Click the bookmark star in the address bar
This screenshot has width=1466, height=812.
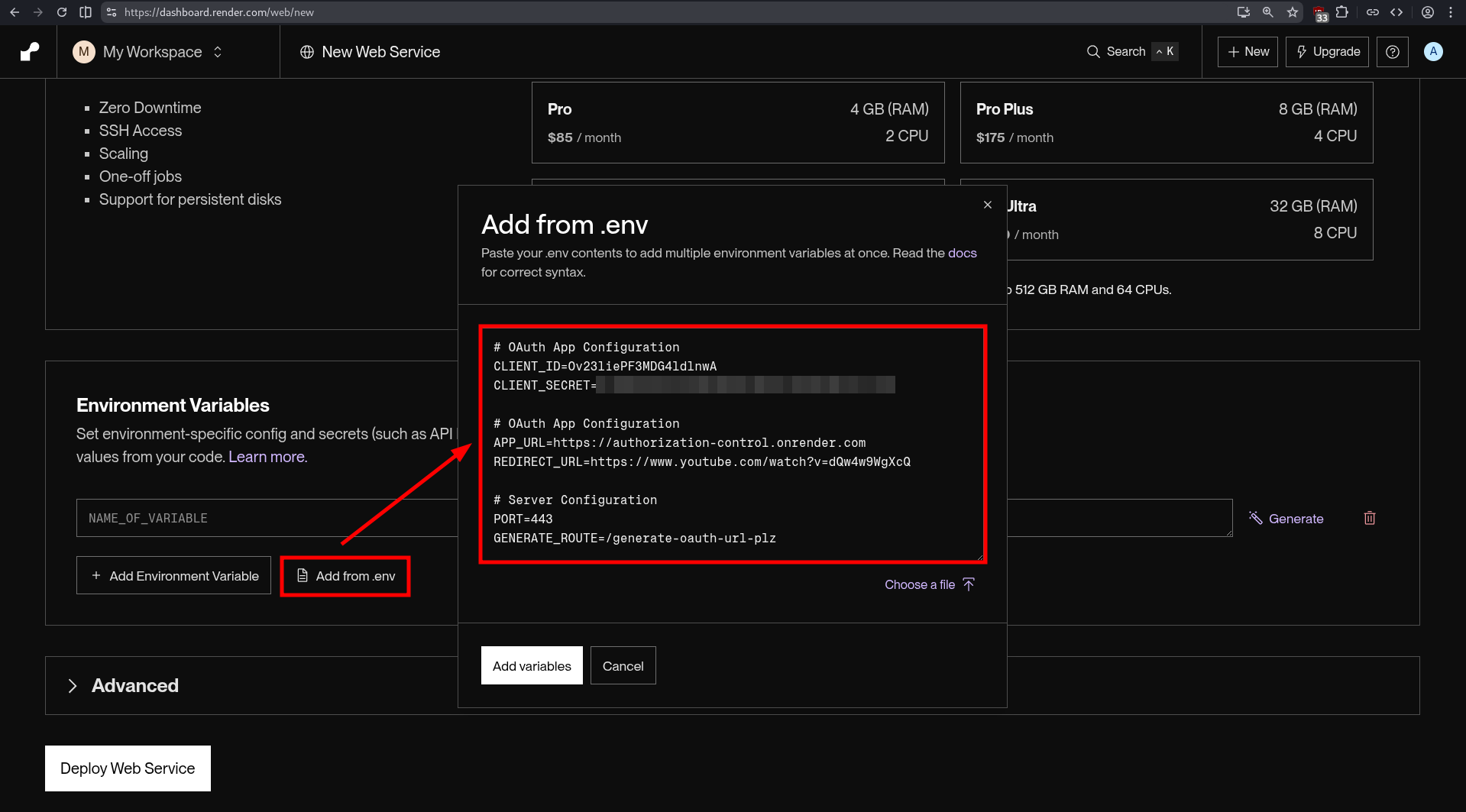(x=1293, y=12)
